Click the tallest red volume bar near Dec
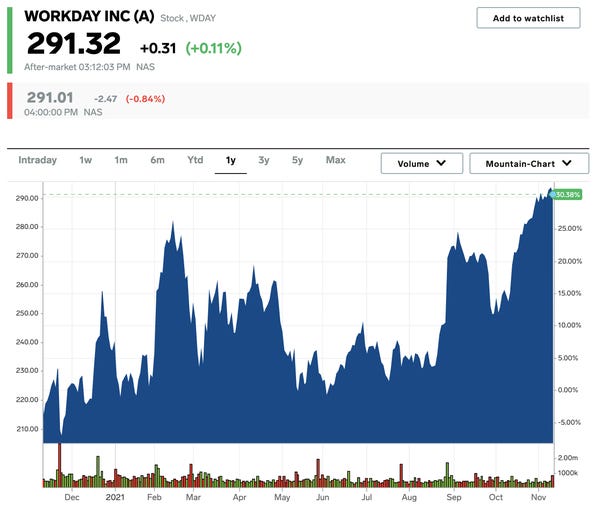Screen dimensions: 600x513 (x=59, y=464)
